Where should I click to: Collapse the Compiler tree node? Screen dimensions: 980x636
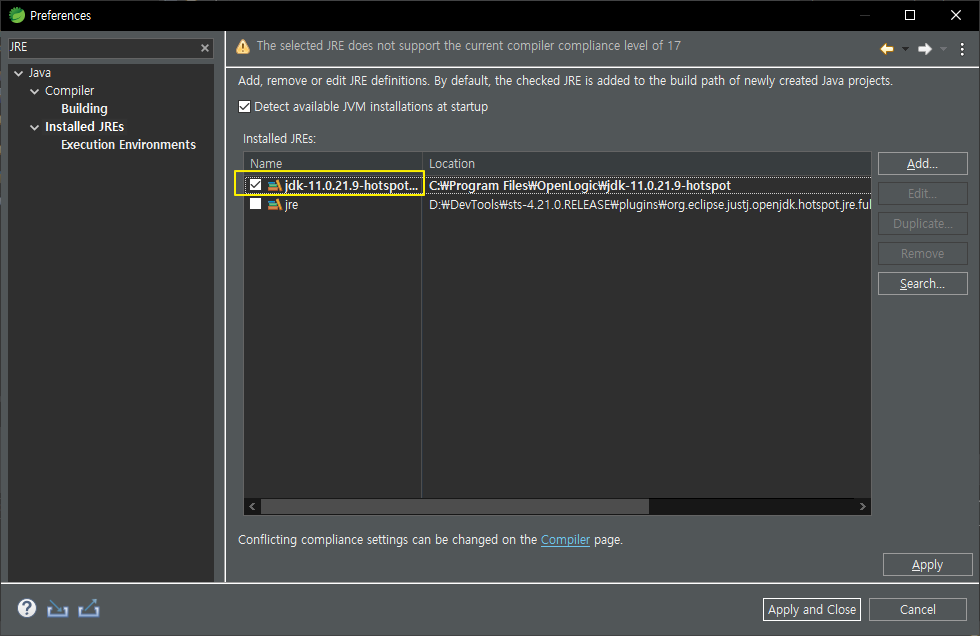[x=34, y=91]
